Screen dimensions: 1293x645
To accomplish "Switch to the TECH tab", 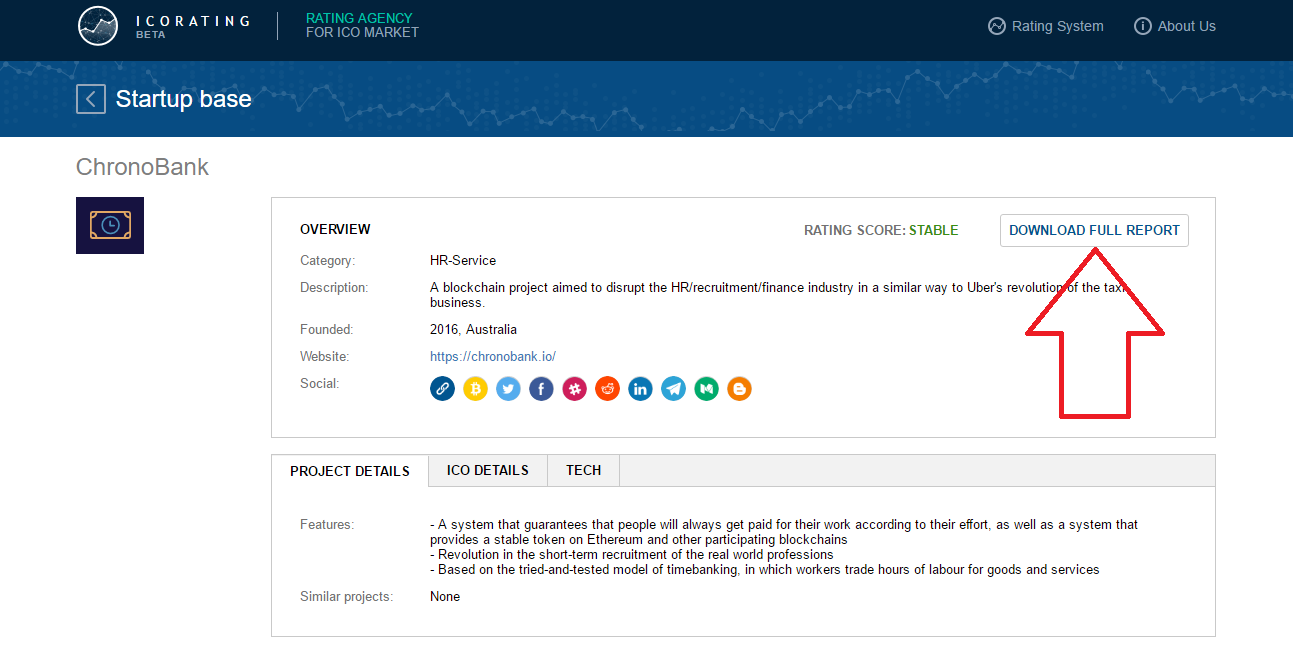I will click(584, 470).
